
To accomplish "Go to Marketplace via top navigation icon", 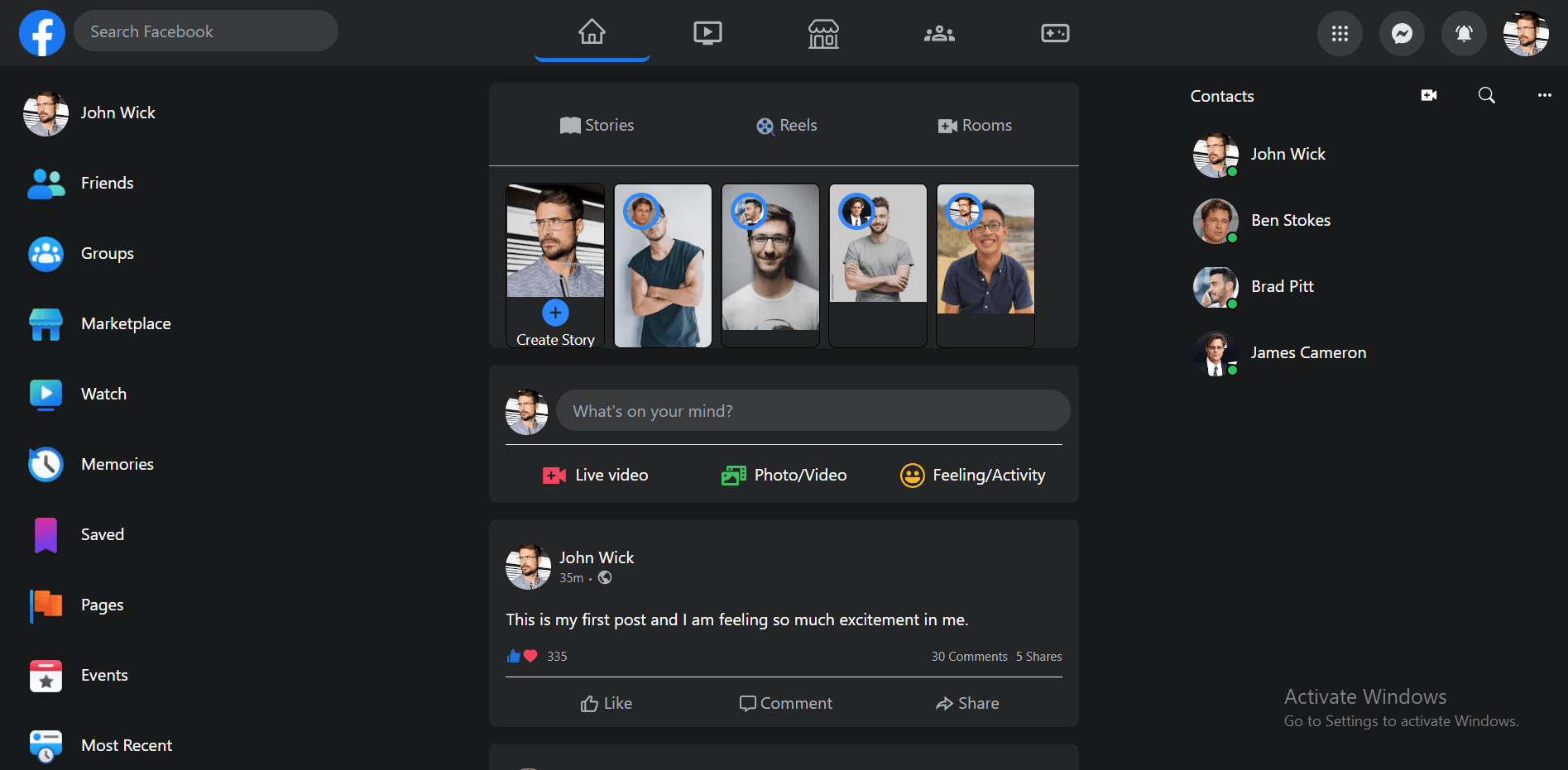I will (823, 33).
